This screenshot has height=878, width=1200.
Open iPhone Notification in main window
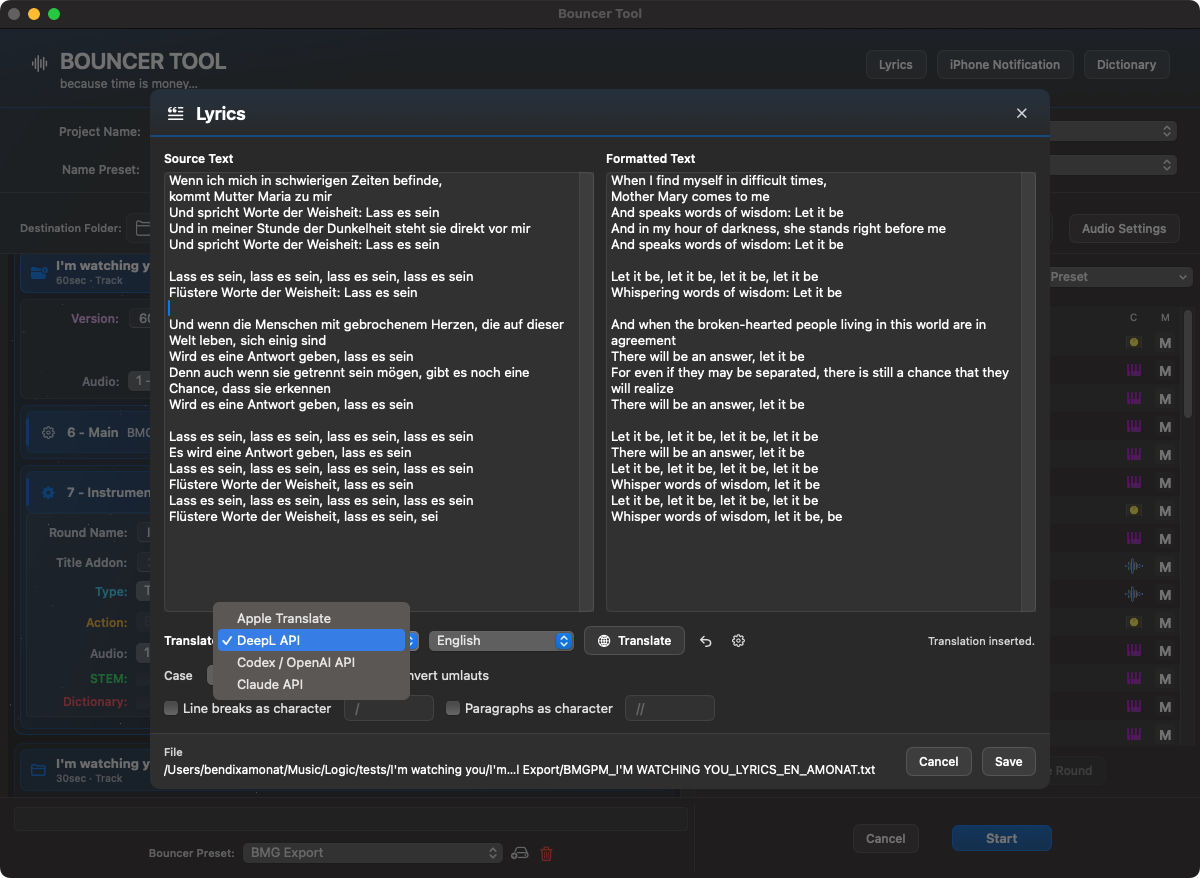coord(1005,65)
